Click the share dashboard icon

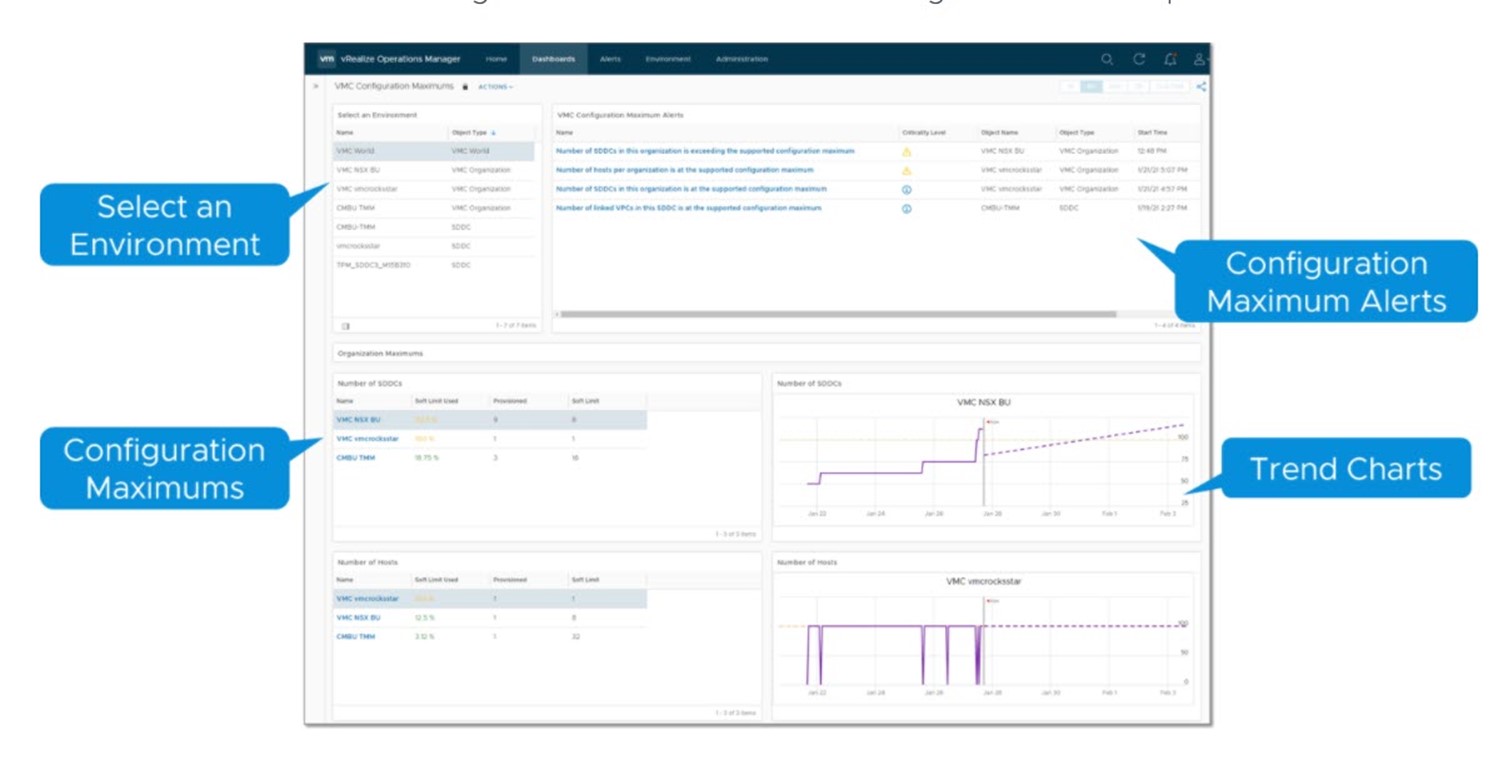(x=1201, y=87)
